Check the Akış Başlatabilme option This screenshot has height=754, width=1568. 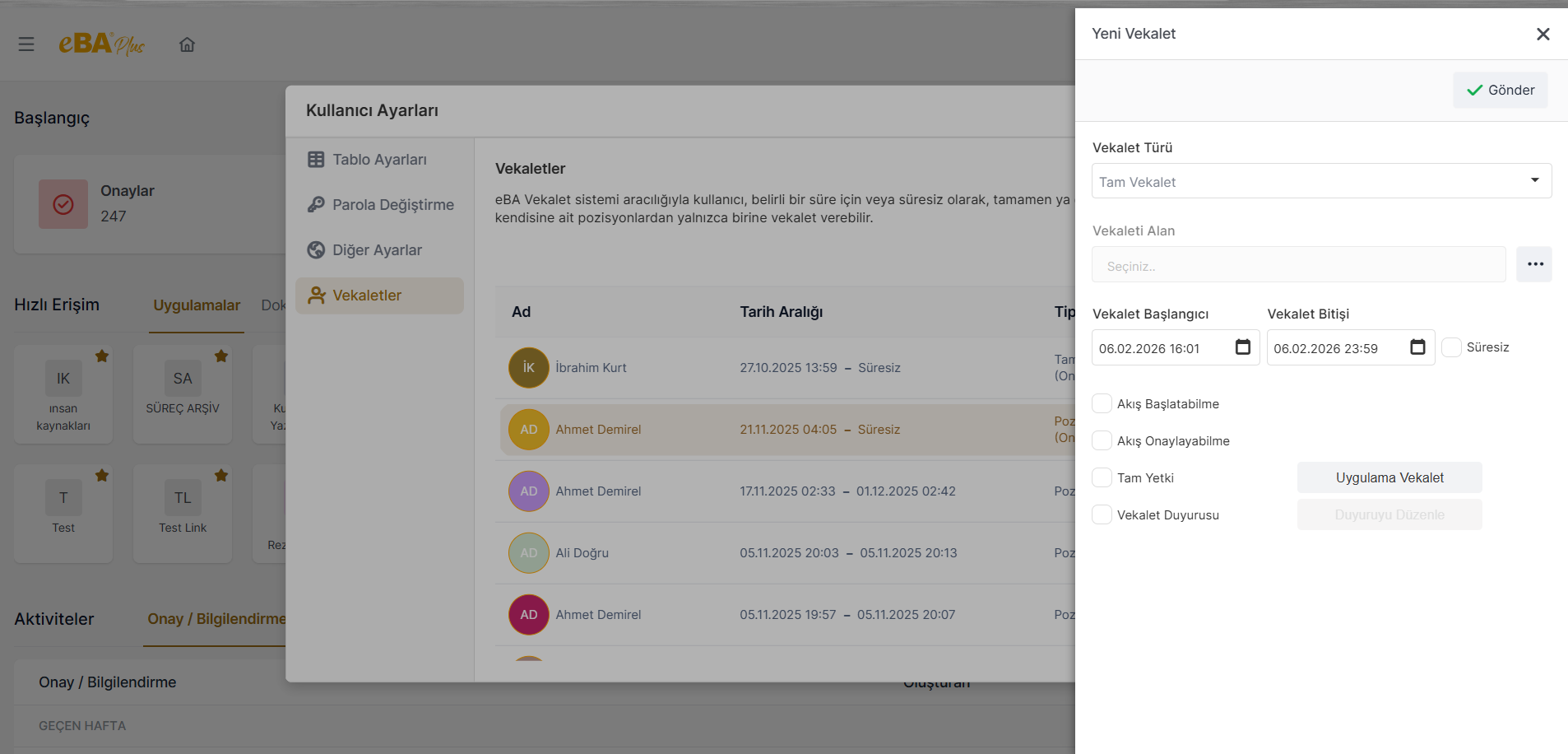point(1102,403)
